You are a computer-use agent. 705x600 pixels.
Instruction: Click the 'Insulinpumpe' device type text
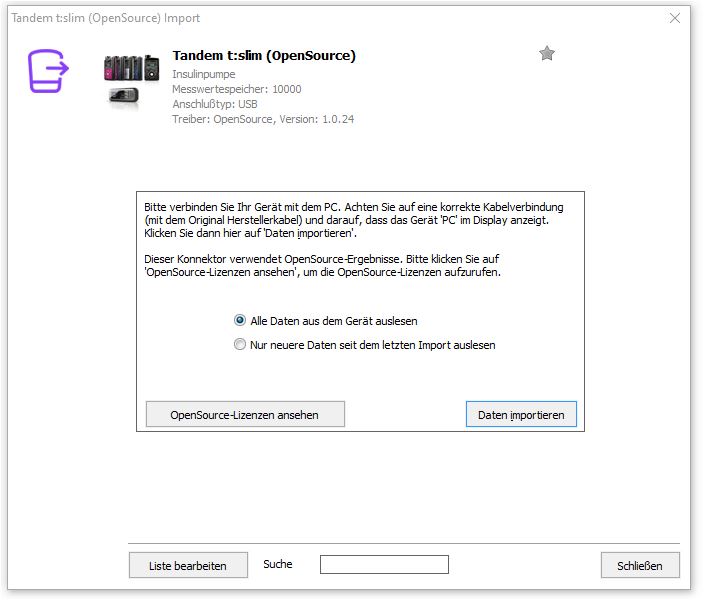(x=204, y=74)
